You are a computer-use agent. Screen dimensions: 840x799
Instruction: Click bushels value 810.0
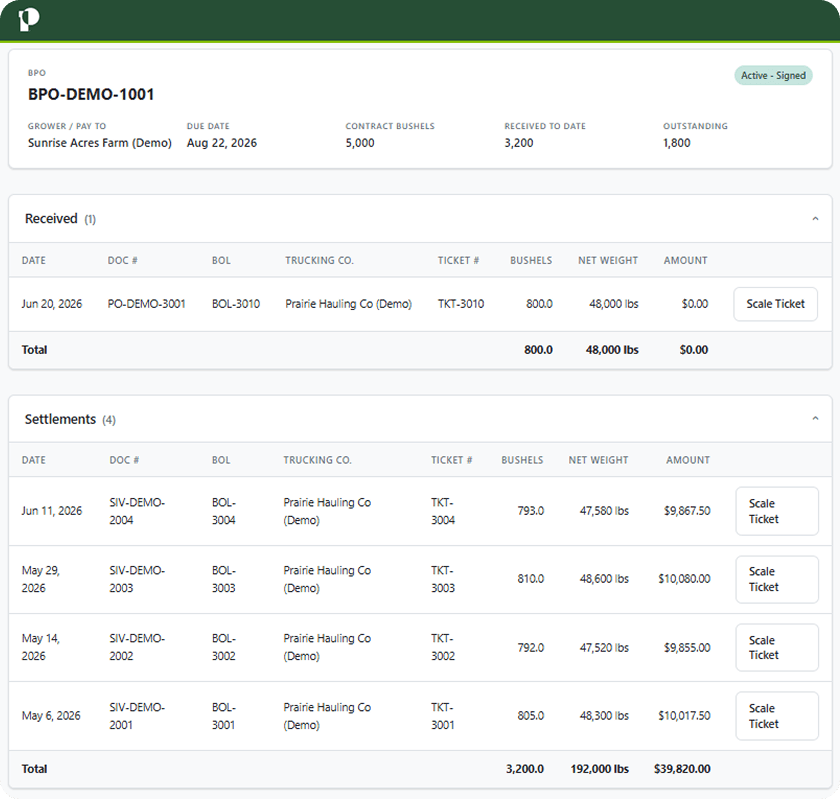(x=530, y=579)
